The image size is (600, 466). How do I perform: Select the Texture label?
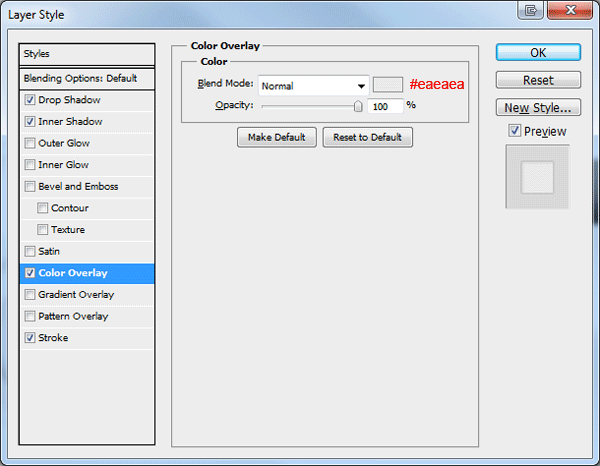pos(68,230)
